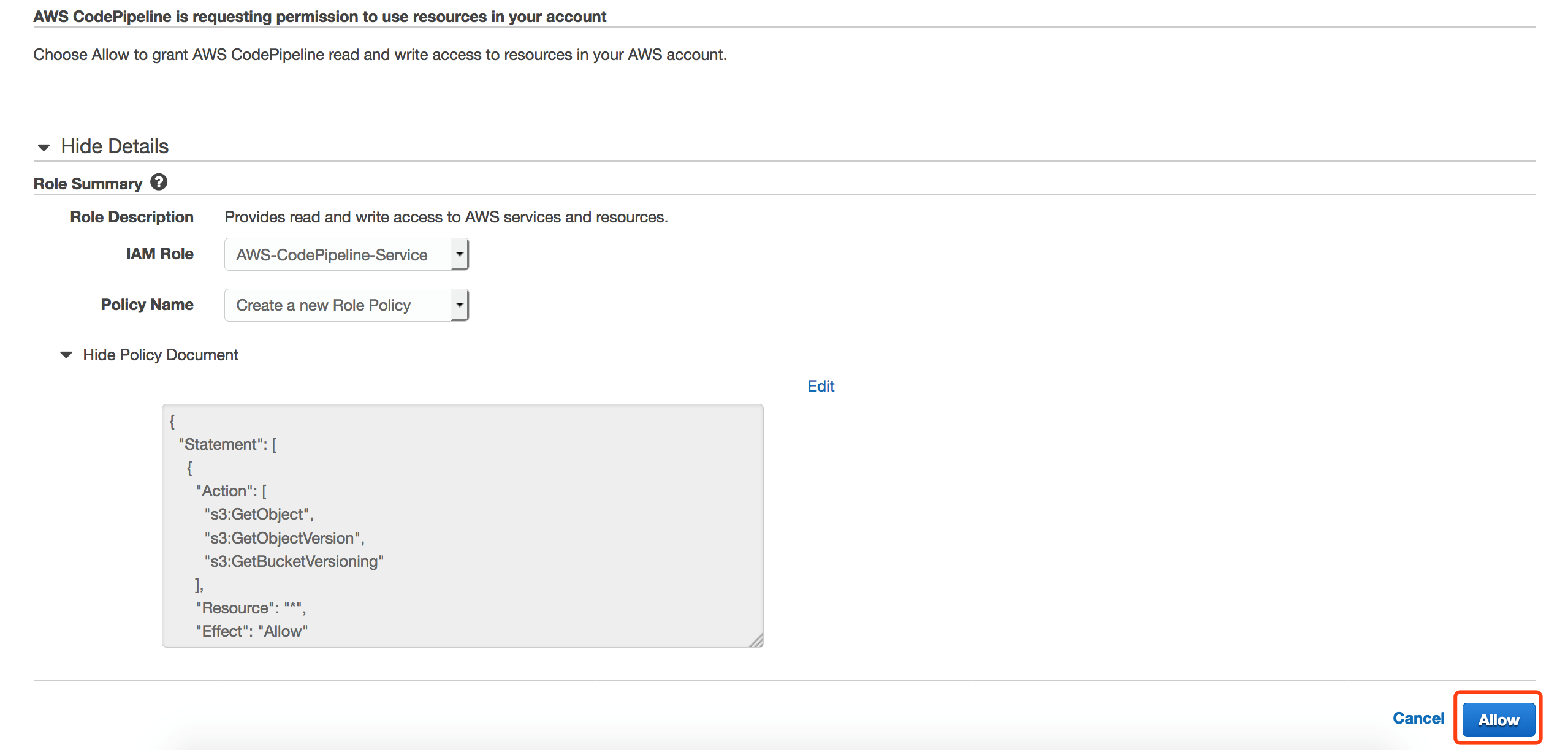Click the Hide Policy Document label
Image resolution: width=1568 pixels, height=750 pixels.
pos(161,355)
